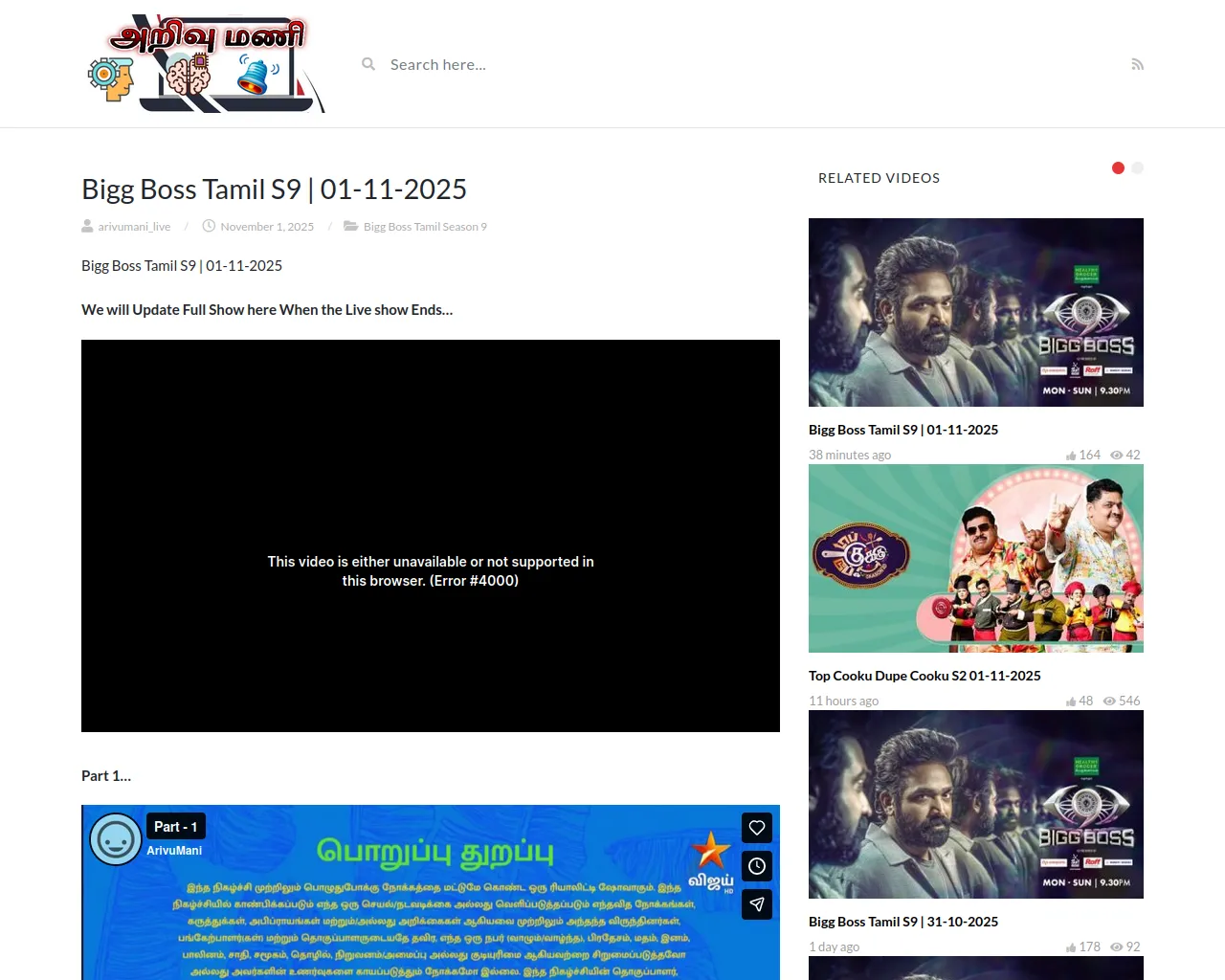Screen dimensions: 1225x980
Task: Click the views eye icon showing 42
Action: 1116,456
